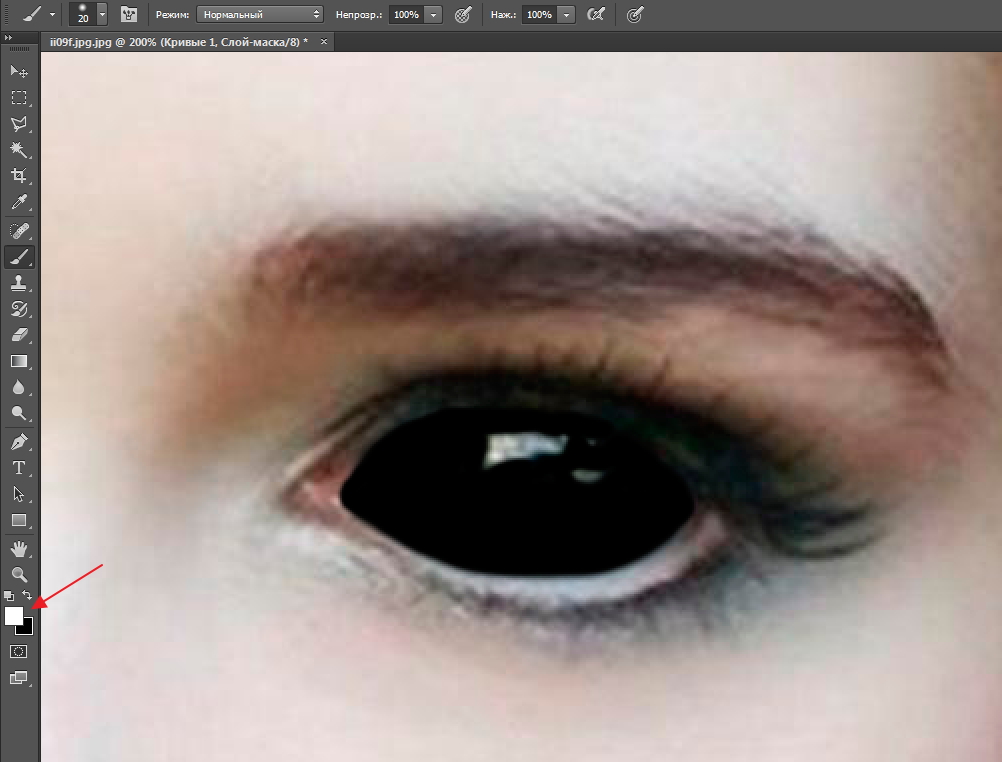The width and height of the screenshot is (1002, 762).
Task: Toggle pressure for opacity
Action: tap(463, 14)
